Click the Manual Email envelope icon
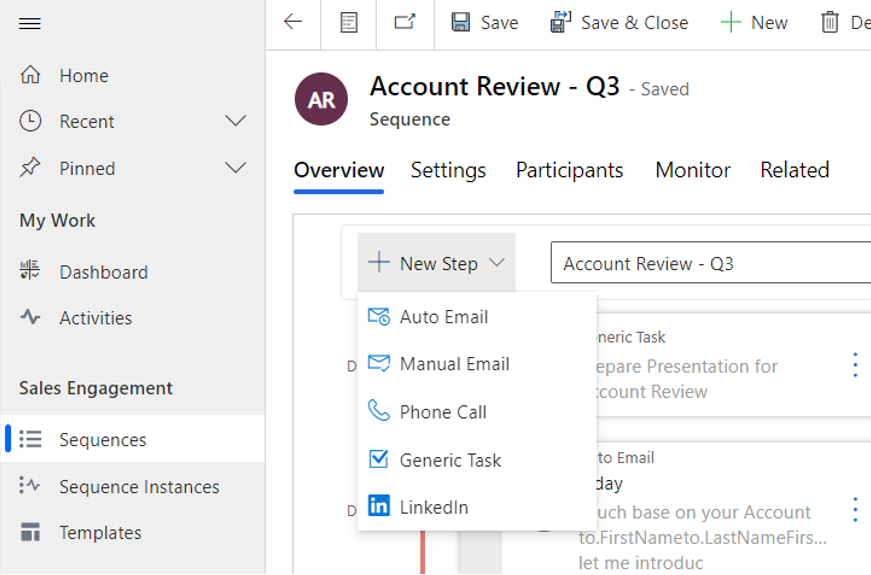Image resolution: width=871 pixels, height=575 pixels. point(379,364)
